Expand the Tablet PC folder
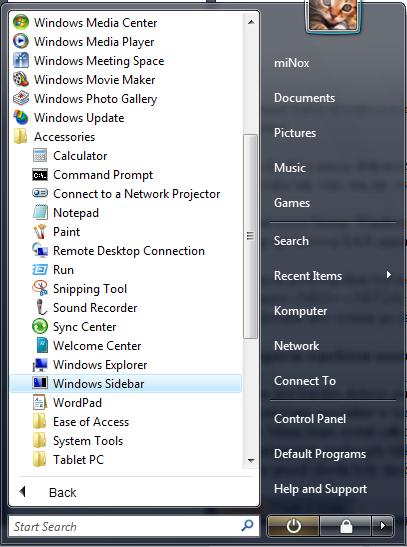 [x=68, y=459]
